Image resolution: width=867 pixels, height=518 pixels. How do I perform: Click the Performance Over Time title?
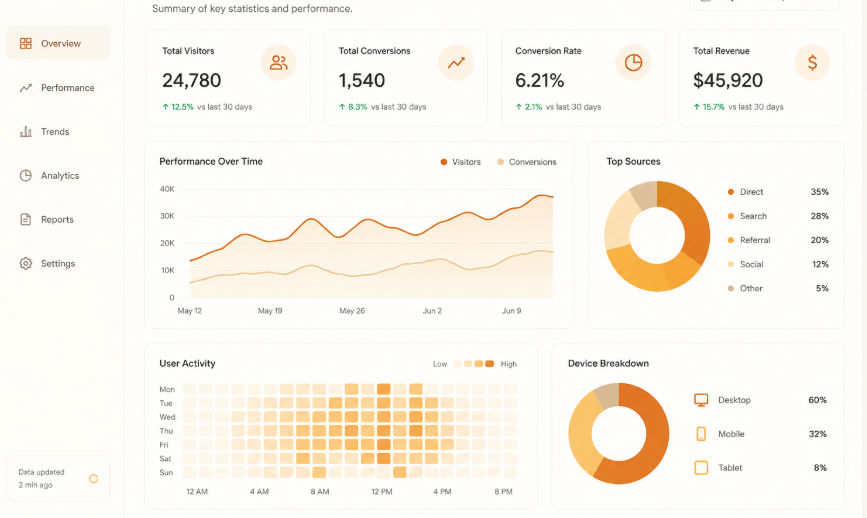coord(211,161)
